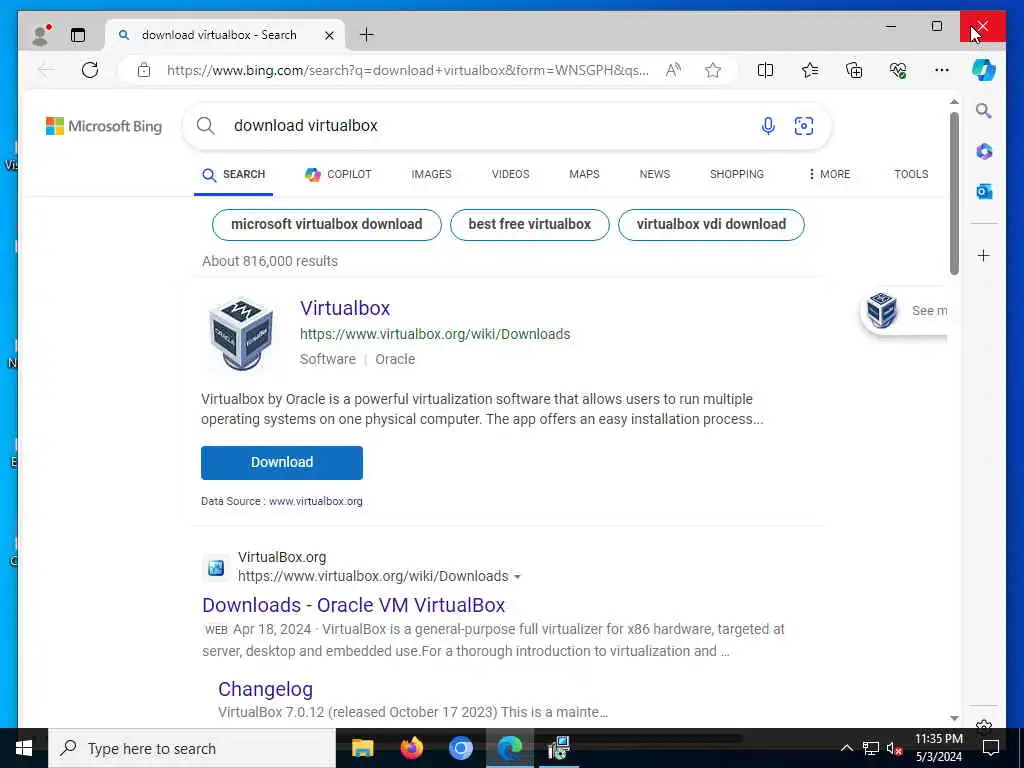1024x768 pixels.
Task: Open File Explorer from taskbar
Action: (x=362, y=748)
